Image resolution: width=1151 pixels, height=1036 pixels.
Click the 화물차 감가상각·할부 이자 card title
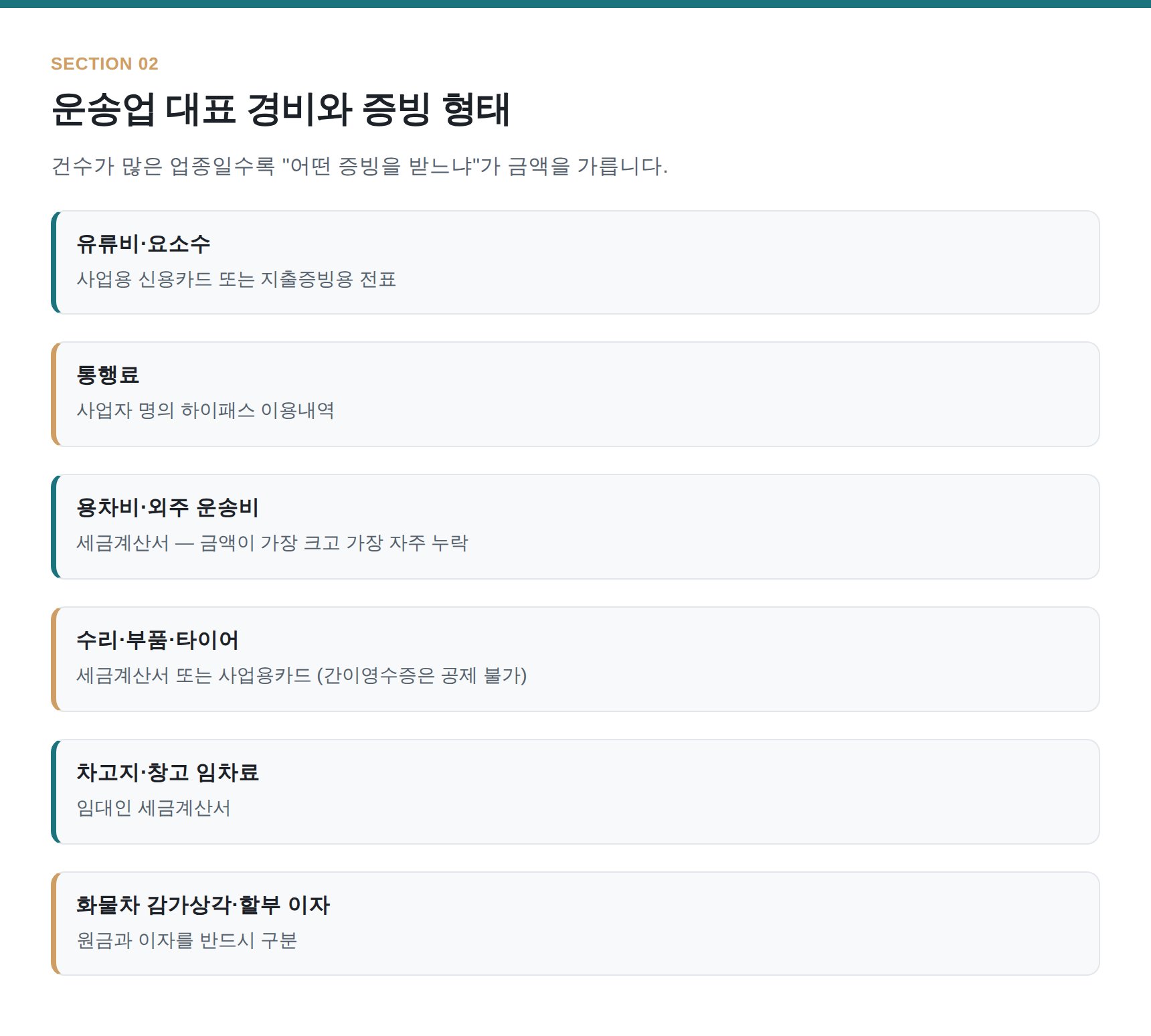pyautogui.click(x=203, y=905)
